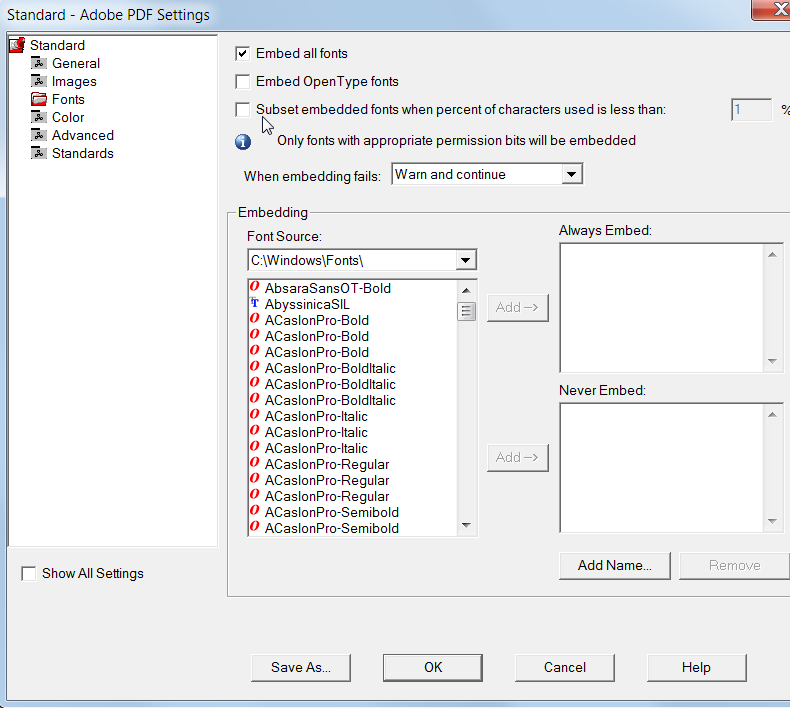Click the Images settings icon
The image size is (790, 708).
click(x=38, y=81)
